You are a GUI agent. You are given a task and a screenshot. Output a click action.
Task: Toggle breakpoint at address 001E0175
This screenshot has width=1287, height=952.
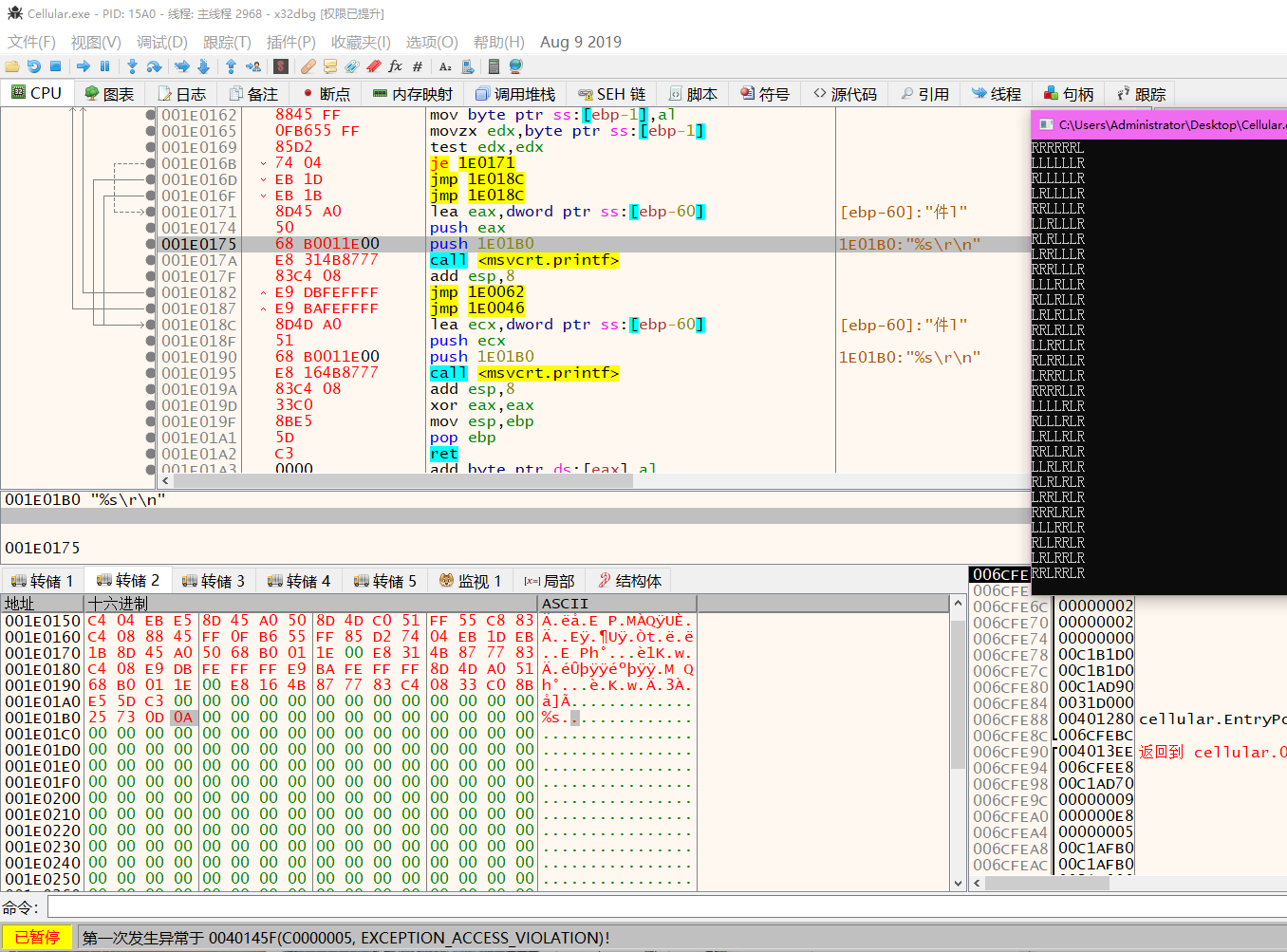point(151,244)
